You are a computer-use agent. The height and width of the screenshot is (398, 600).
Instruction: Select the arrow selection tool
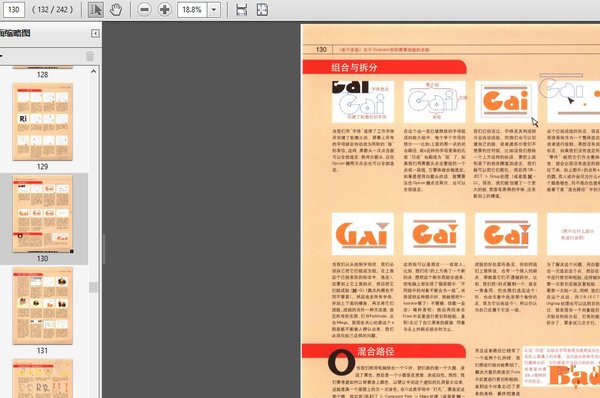coord(96,10)
